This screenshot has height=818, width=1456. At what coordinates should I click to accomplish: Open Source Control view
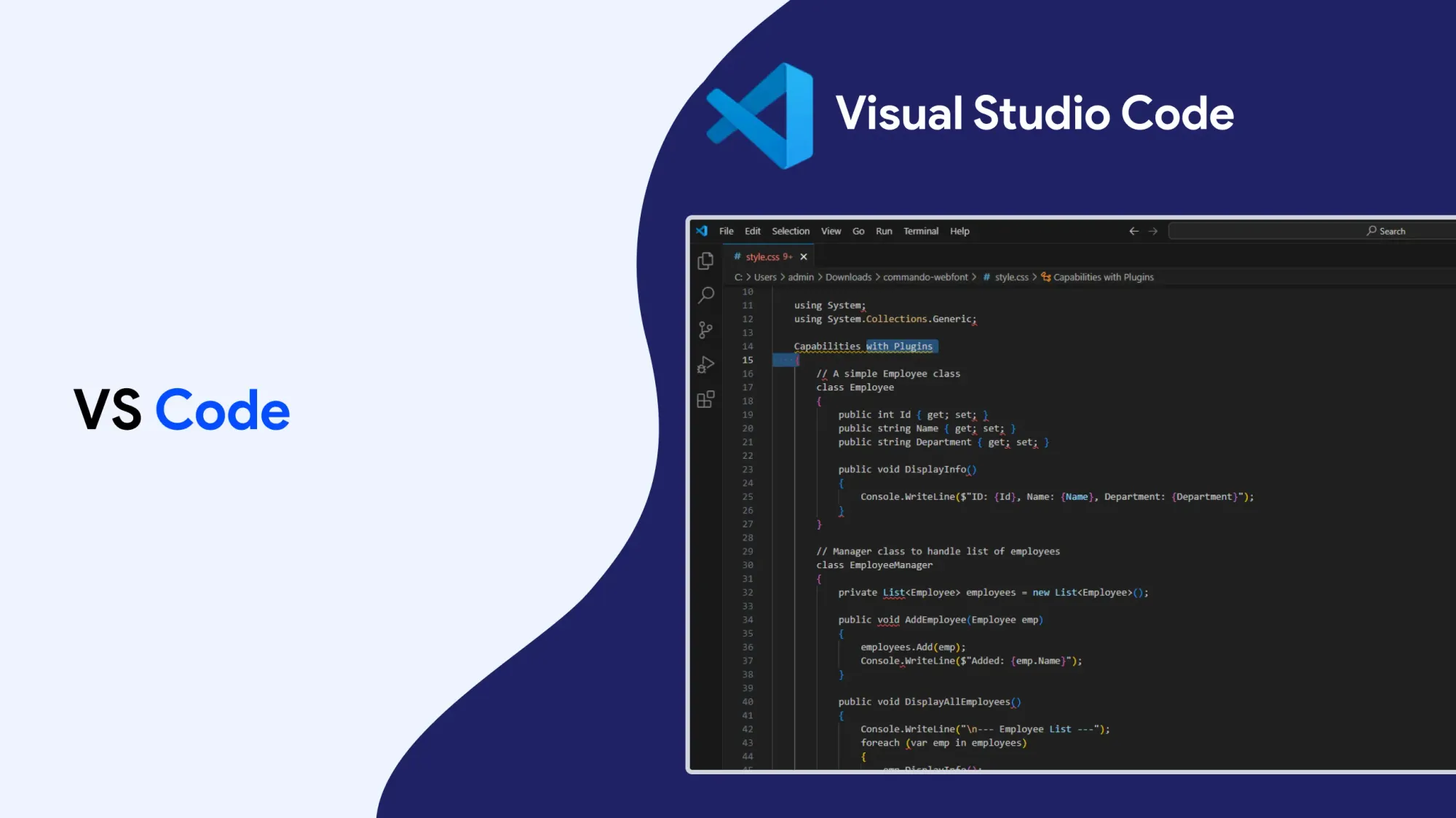click(x=705, y=330)
